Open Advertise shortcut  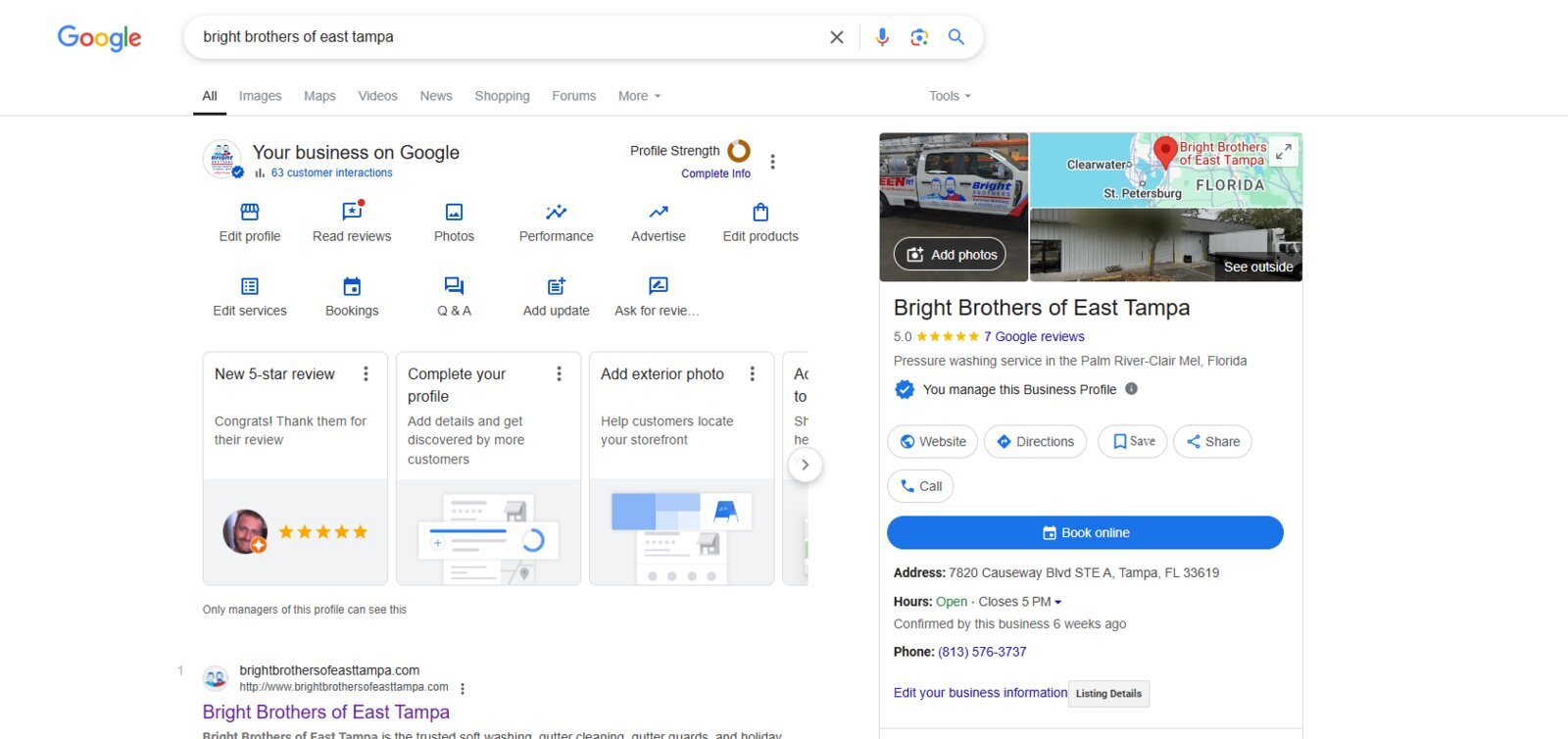click(659, 222)
